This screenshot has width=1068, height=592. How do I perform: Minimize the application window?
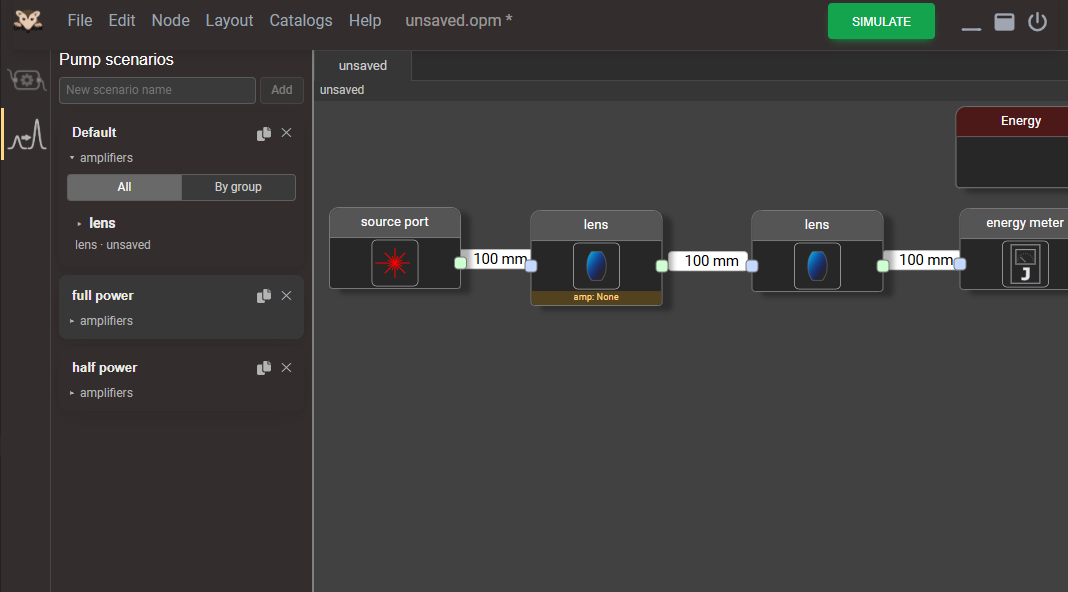pos(971,28)
